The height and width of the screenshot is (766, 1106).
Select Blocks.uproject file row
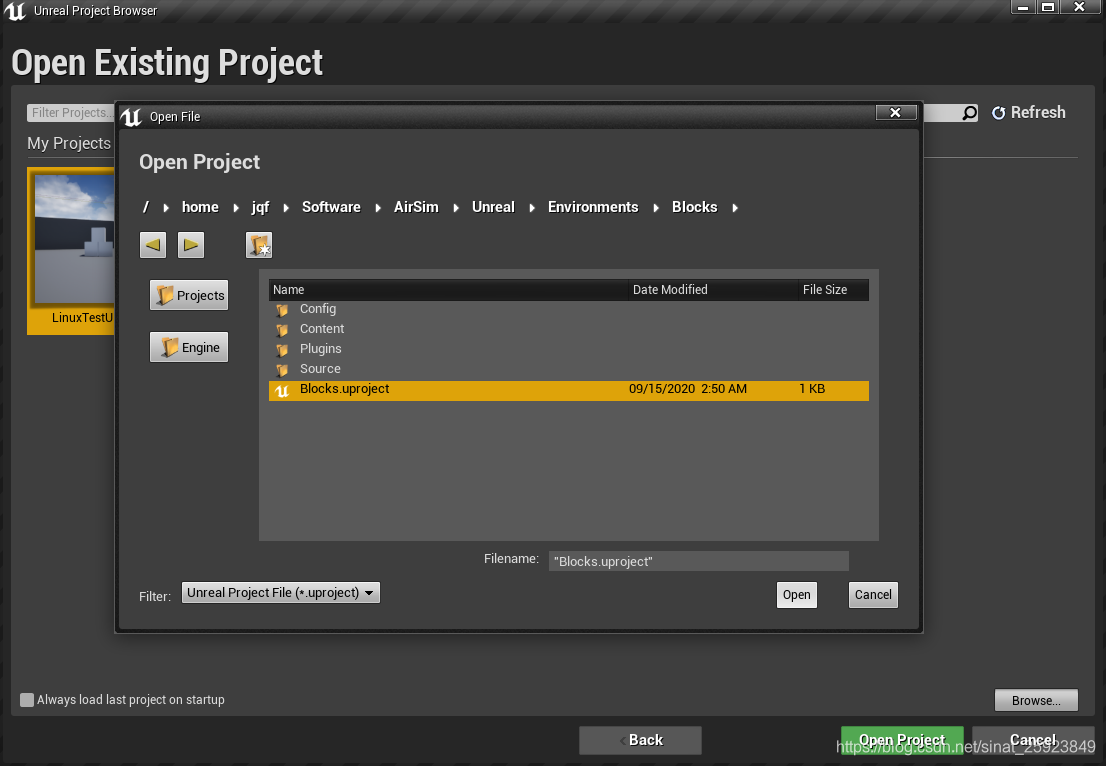tap(569, 391)
